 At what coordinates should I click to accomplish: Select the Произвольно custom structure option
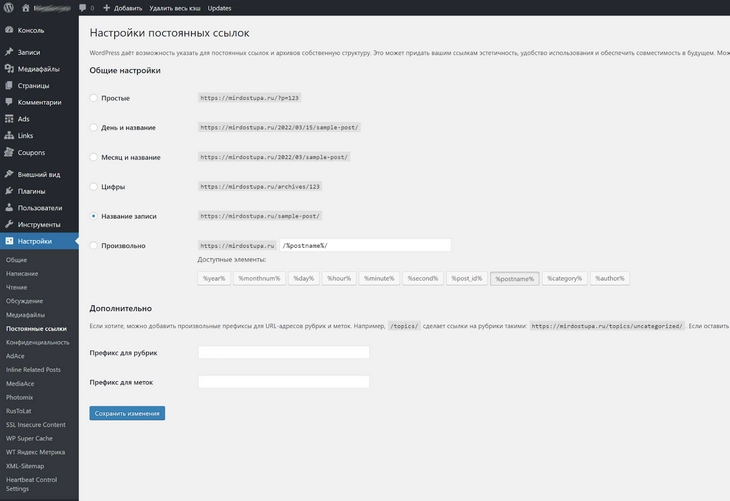[x=94, y=245]
